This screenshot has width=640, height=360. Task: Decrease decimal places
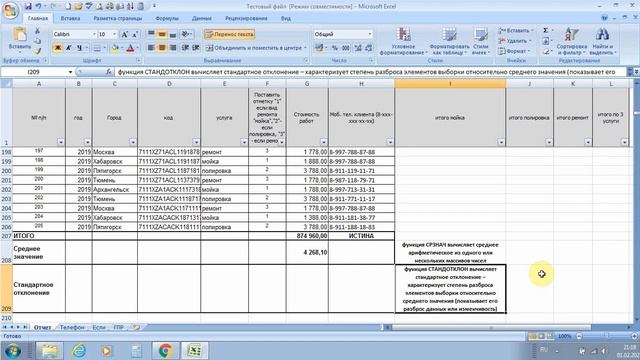(x=369, y=48)
